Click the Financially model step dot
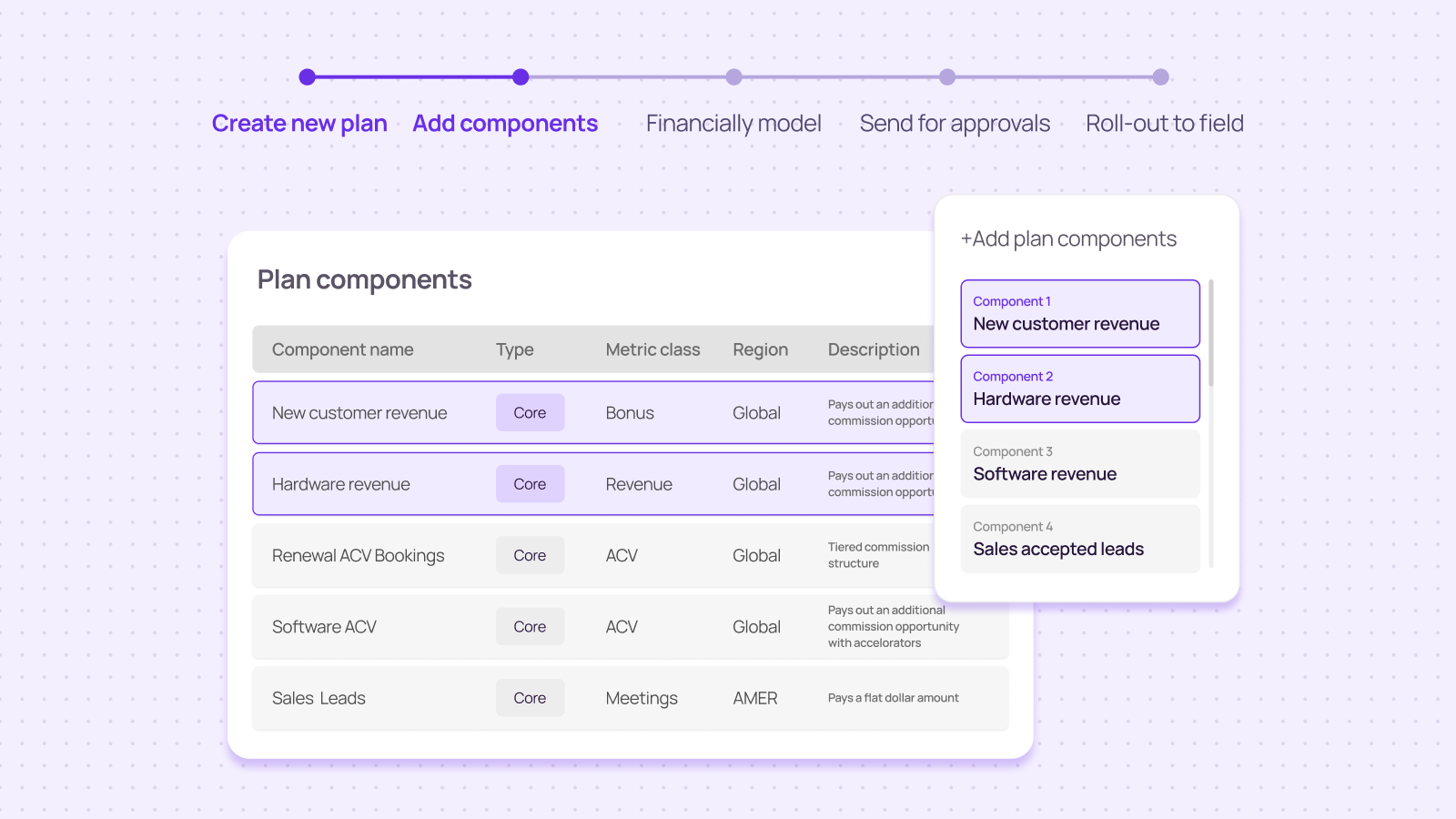Image resolution: width=1456 pixels, height=819 pixels. point(733,77)
